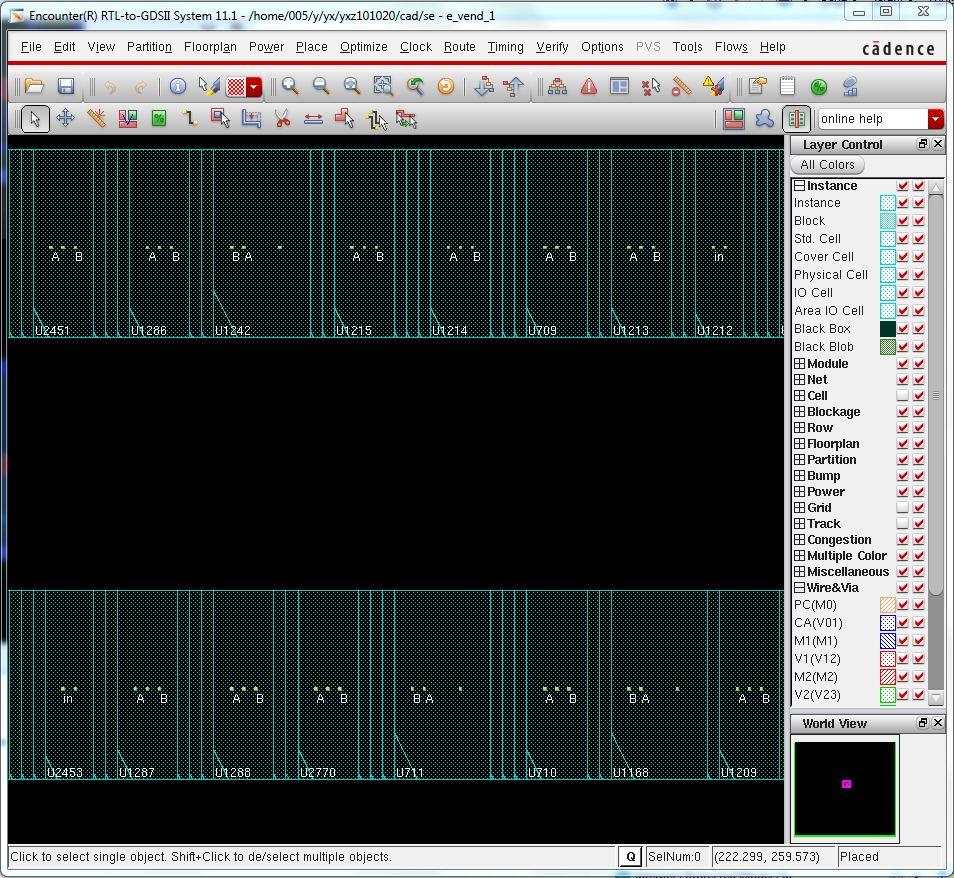
Task: Click the All Colors button
Action: click(827, 165)
